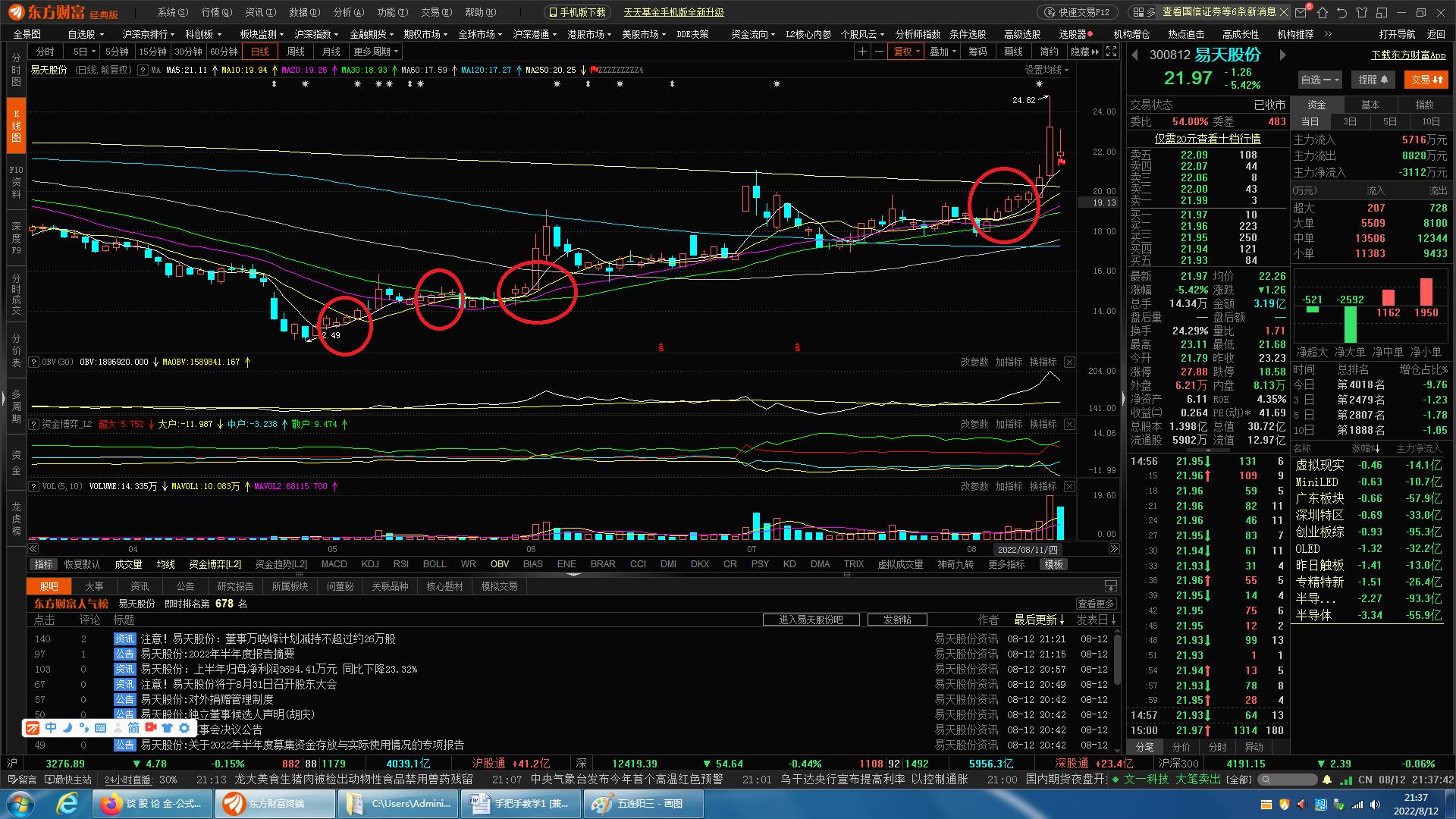
Task: Switch to the 周线 period tab
Action: pyautogui.click(x=296, y=52)
